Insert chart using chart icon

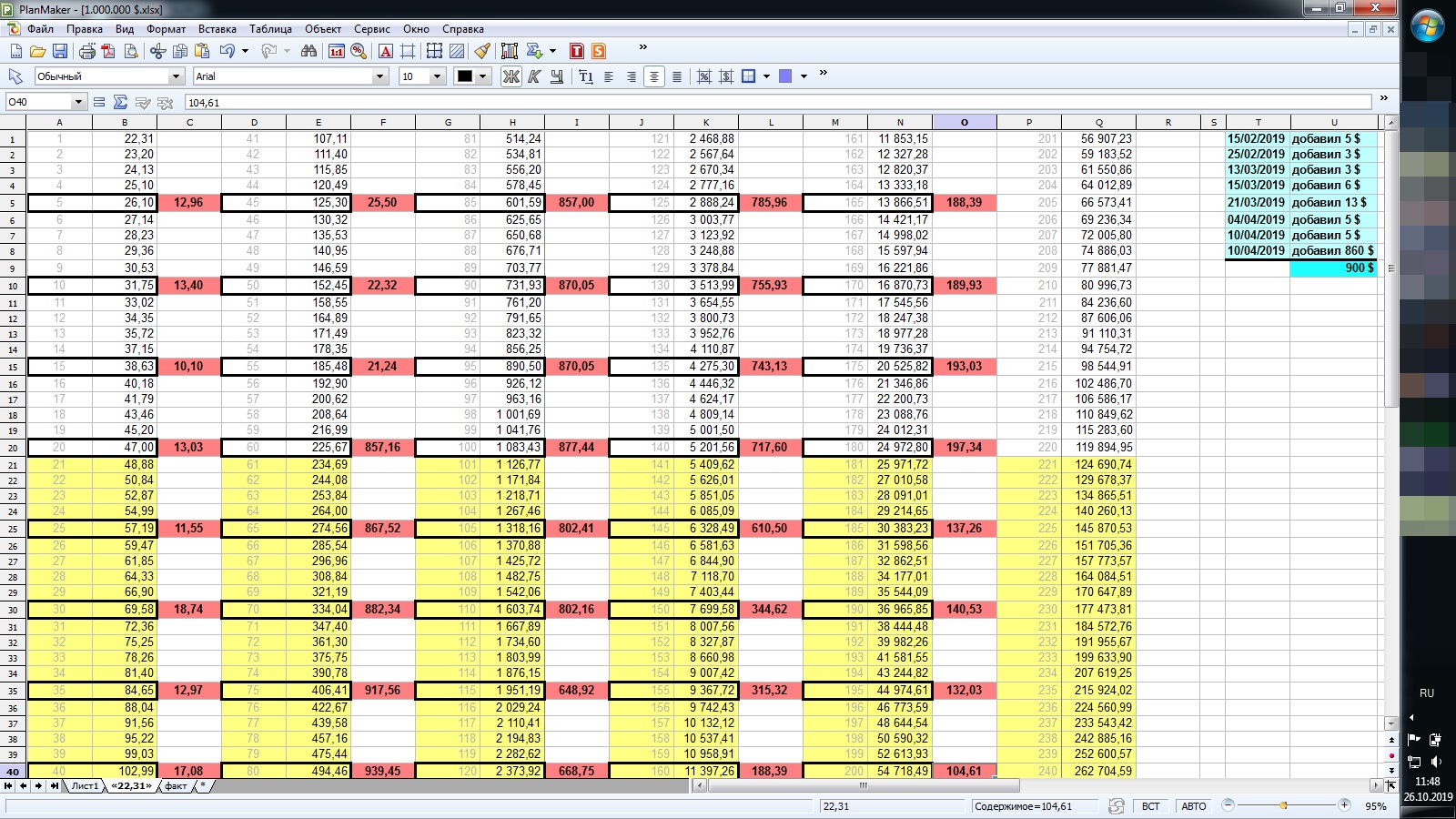tap(510, 52)
